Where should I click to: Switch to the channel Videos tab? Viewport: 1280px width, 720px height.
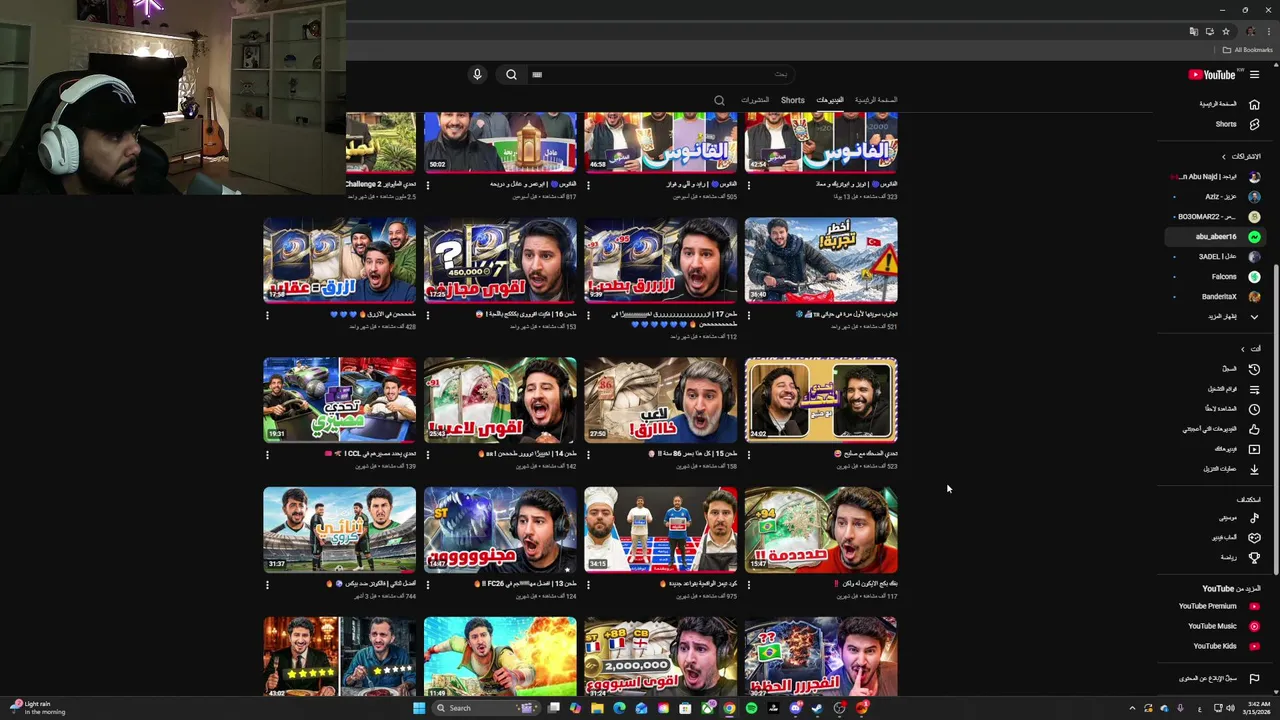coord(830,100)
